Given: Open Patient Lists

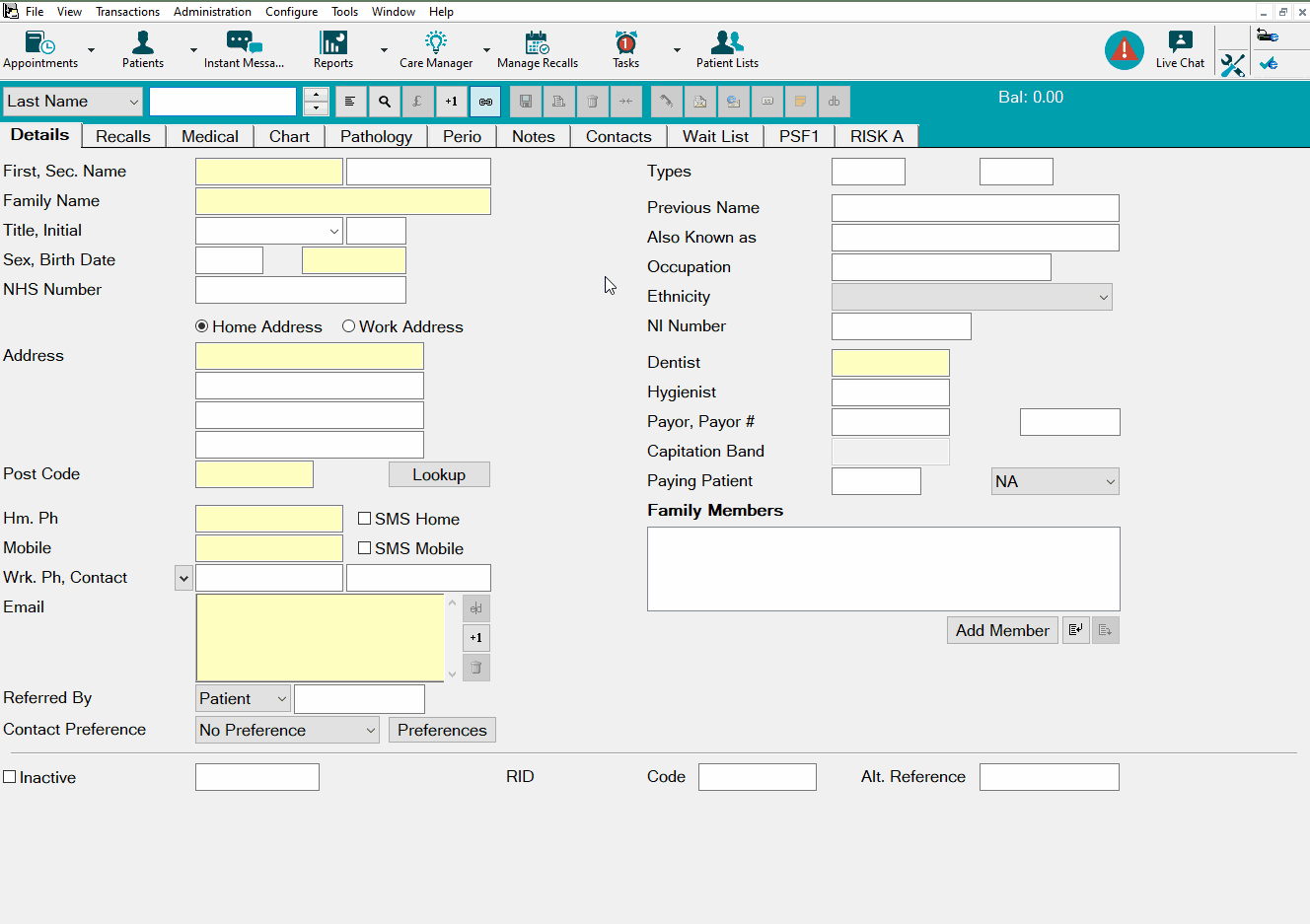Looking at the screenshot, I should click(727, 49).
